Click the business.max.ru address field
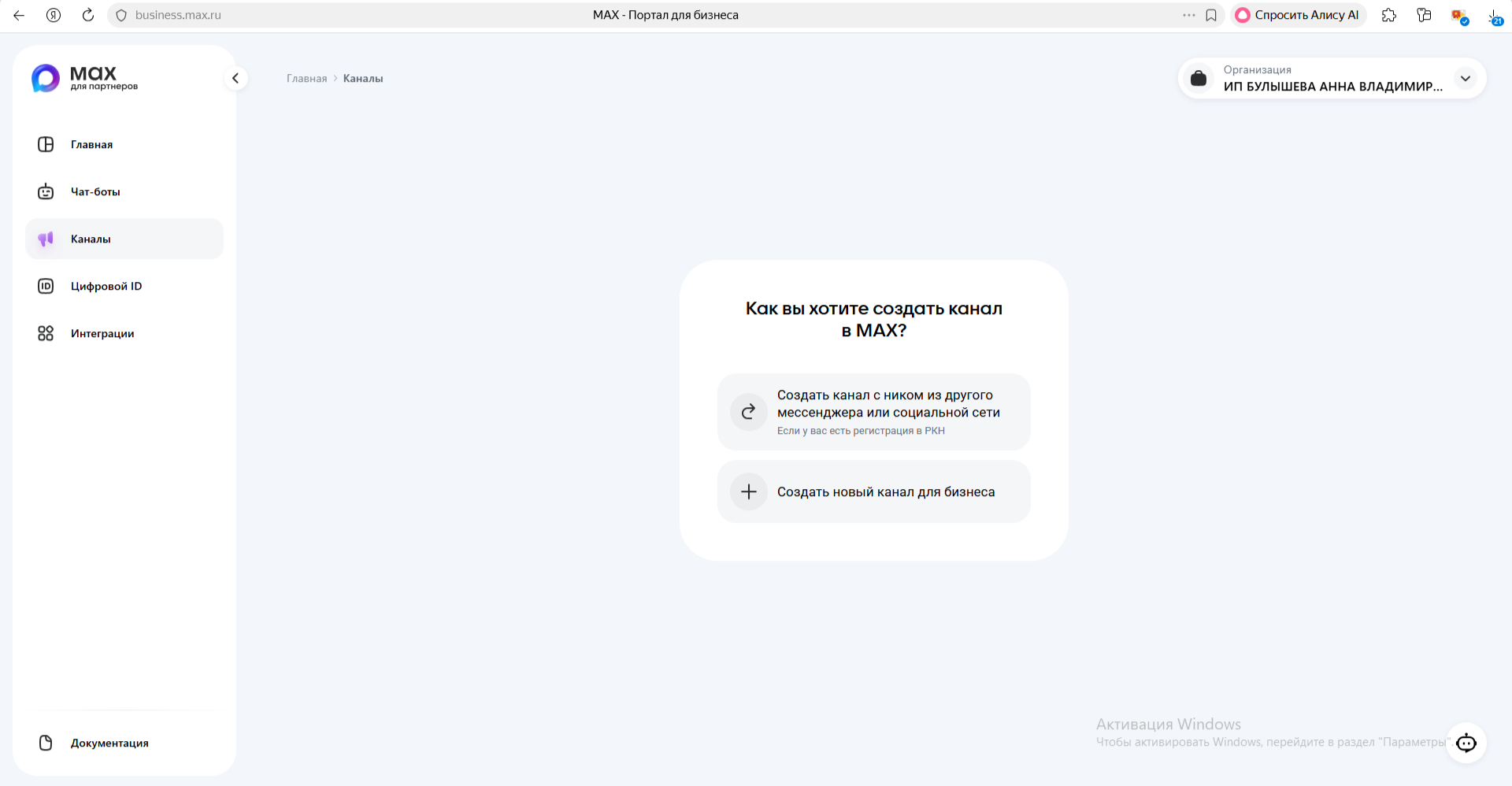The image size is (1512, 786). pos(178,15)
